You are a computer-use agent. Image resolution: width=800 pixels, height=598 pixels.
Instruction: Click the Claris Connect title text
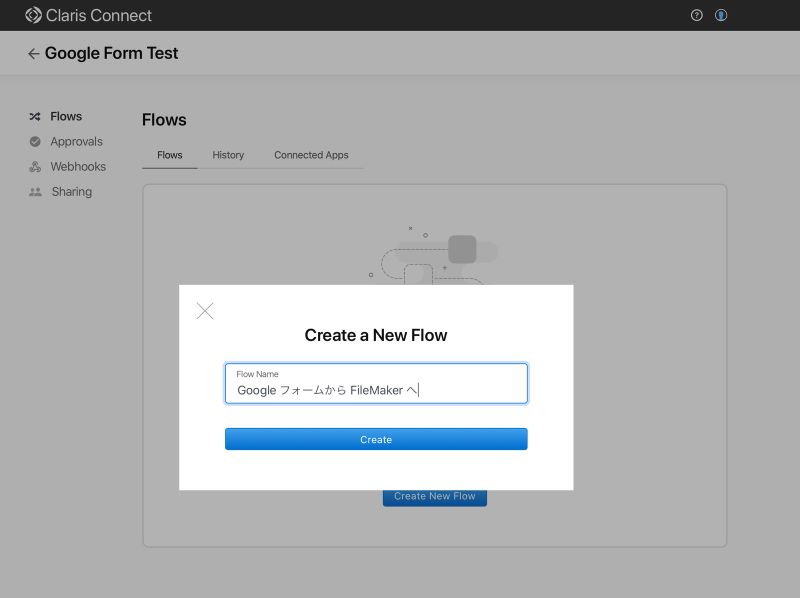99,15
